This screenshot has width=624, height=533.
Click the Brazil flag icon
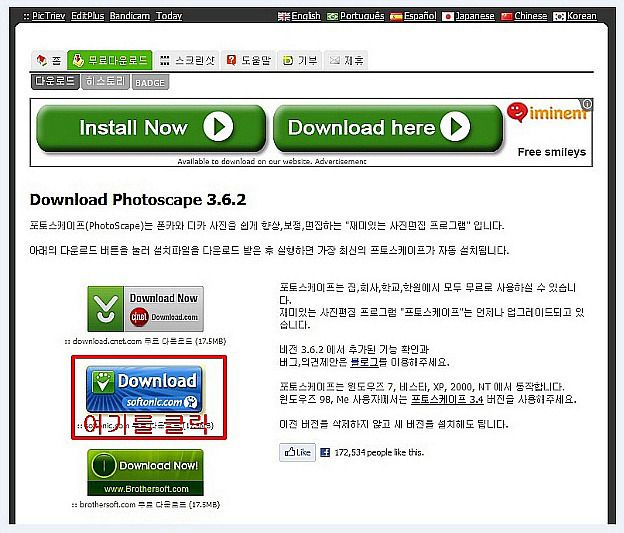tap(332, 17)
